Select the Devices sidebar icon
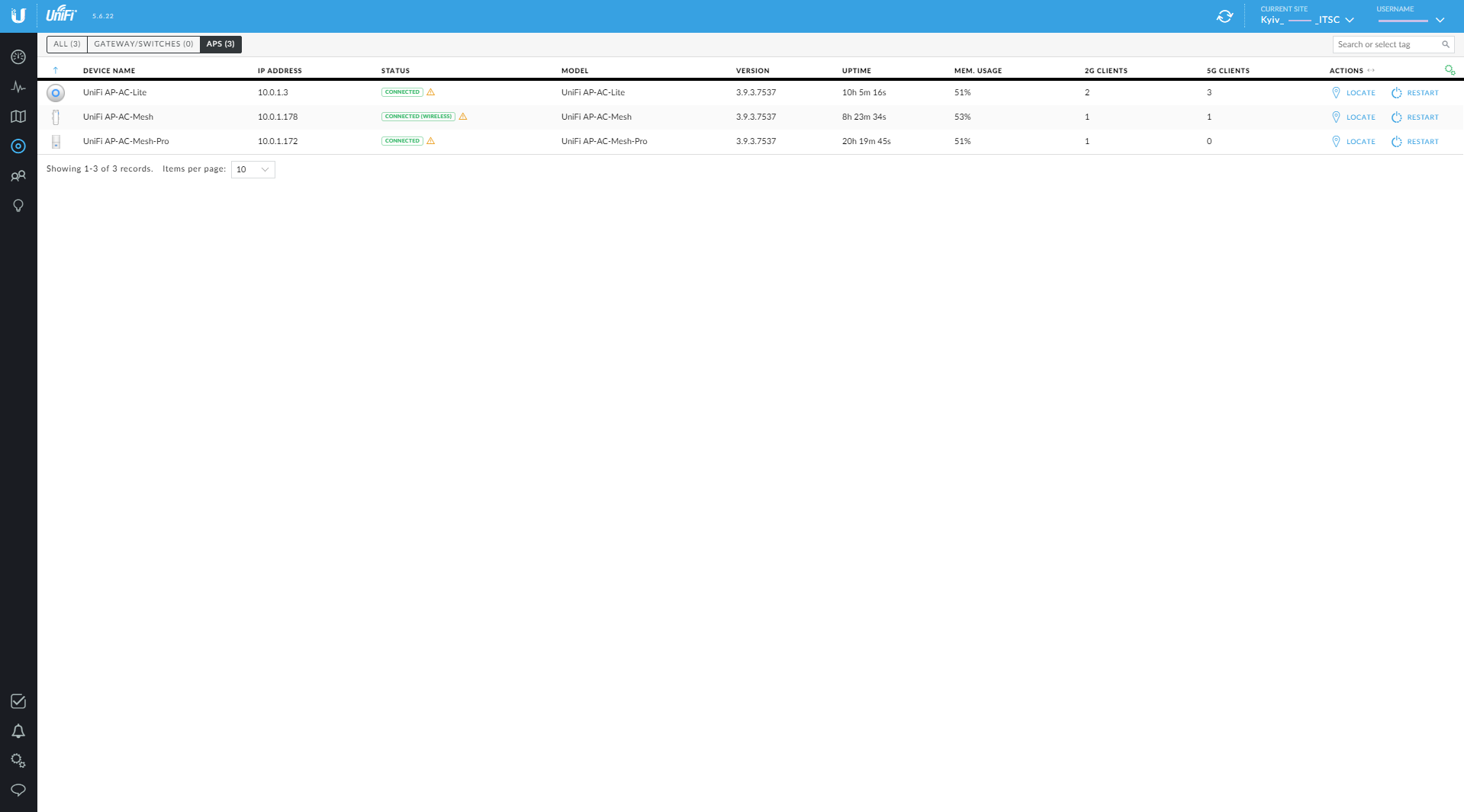Viewport: 1464px width, 812px height. coord(18,146)
